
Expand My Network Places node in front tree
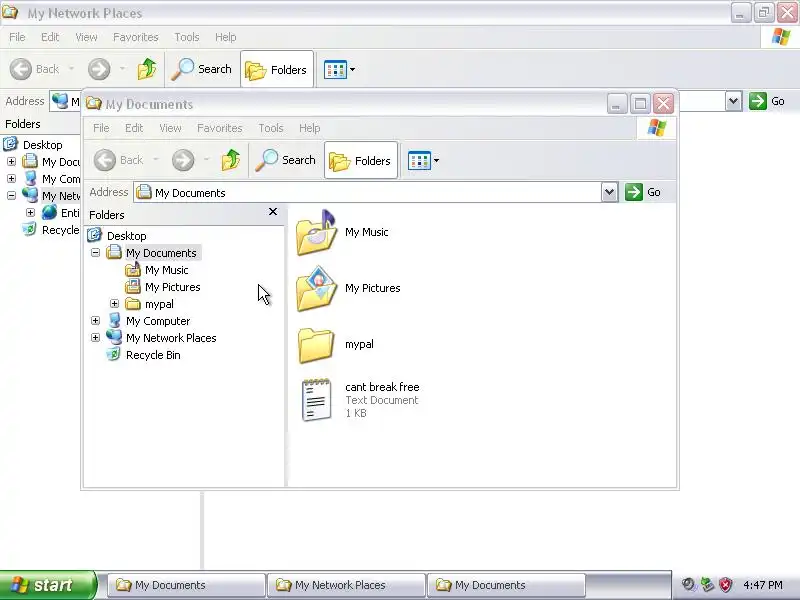[95, 337]
